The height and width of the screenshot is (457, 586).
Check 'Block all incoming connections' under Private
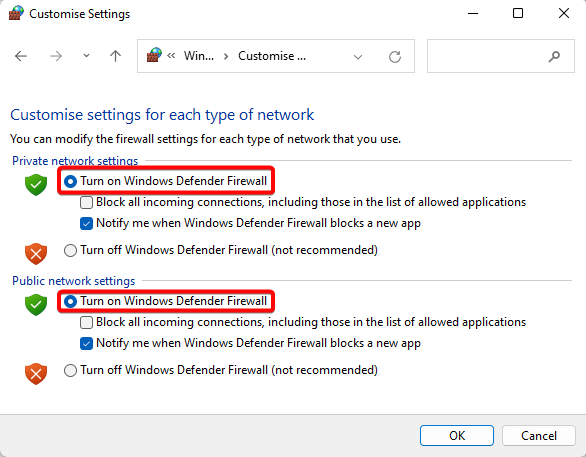pyautogui.click(x=86, y=203)
